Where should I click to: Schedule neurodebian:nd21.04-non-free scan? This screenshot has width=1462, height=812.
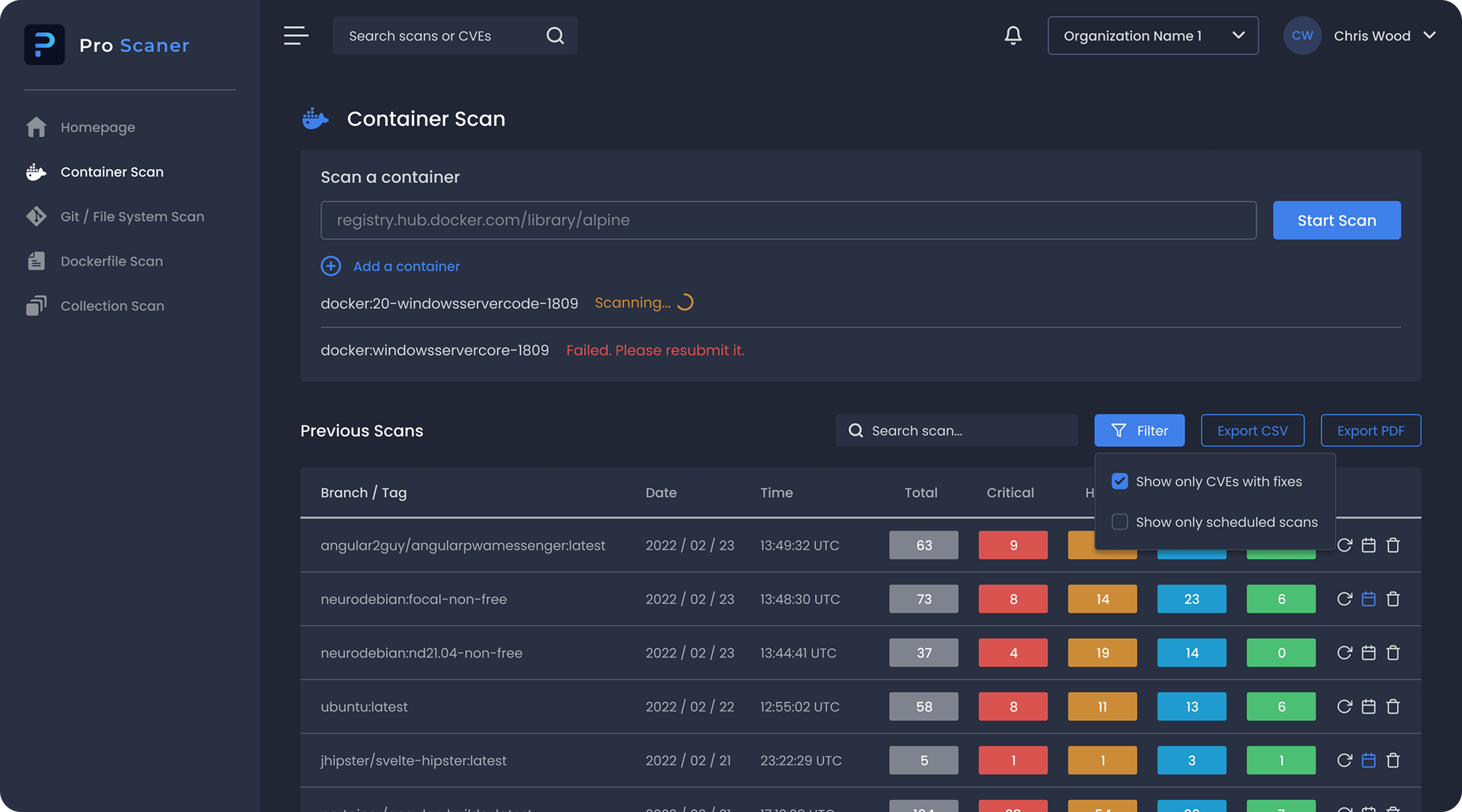[1368, 653]
